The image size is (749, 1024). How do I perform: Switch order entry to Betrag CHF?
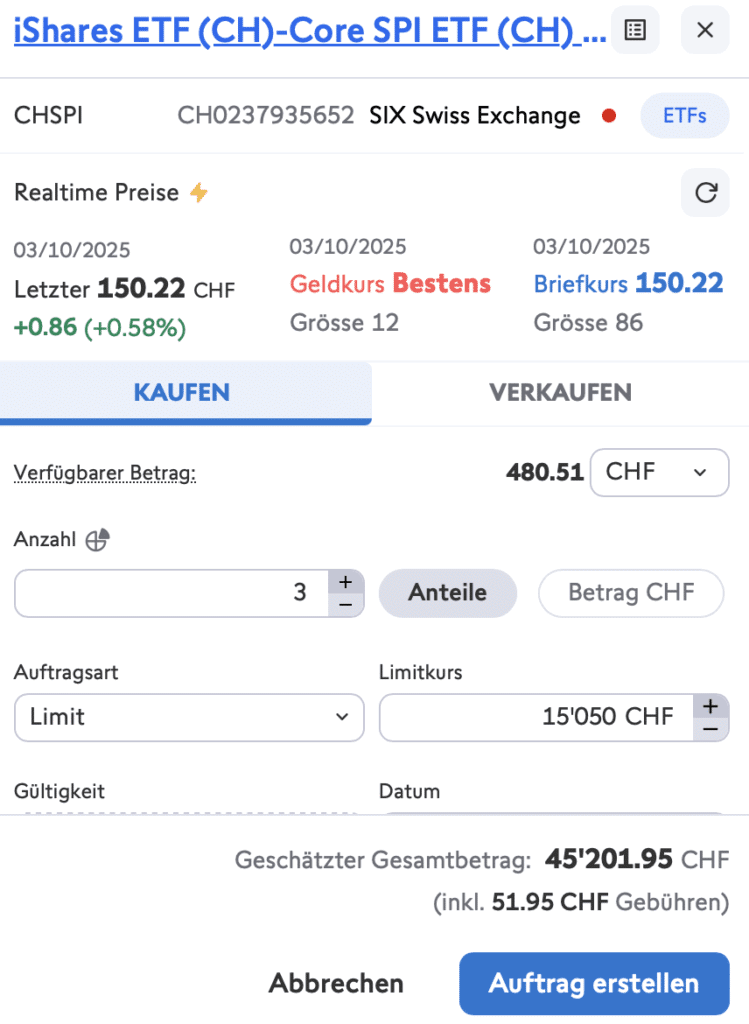pyautogui.click(x=630, y=593)
